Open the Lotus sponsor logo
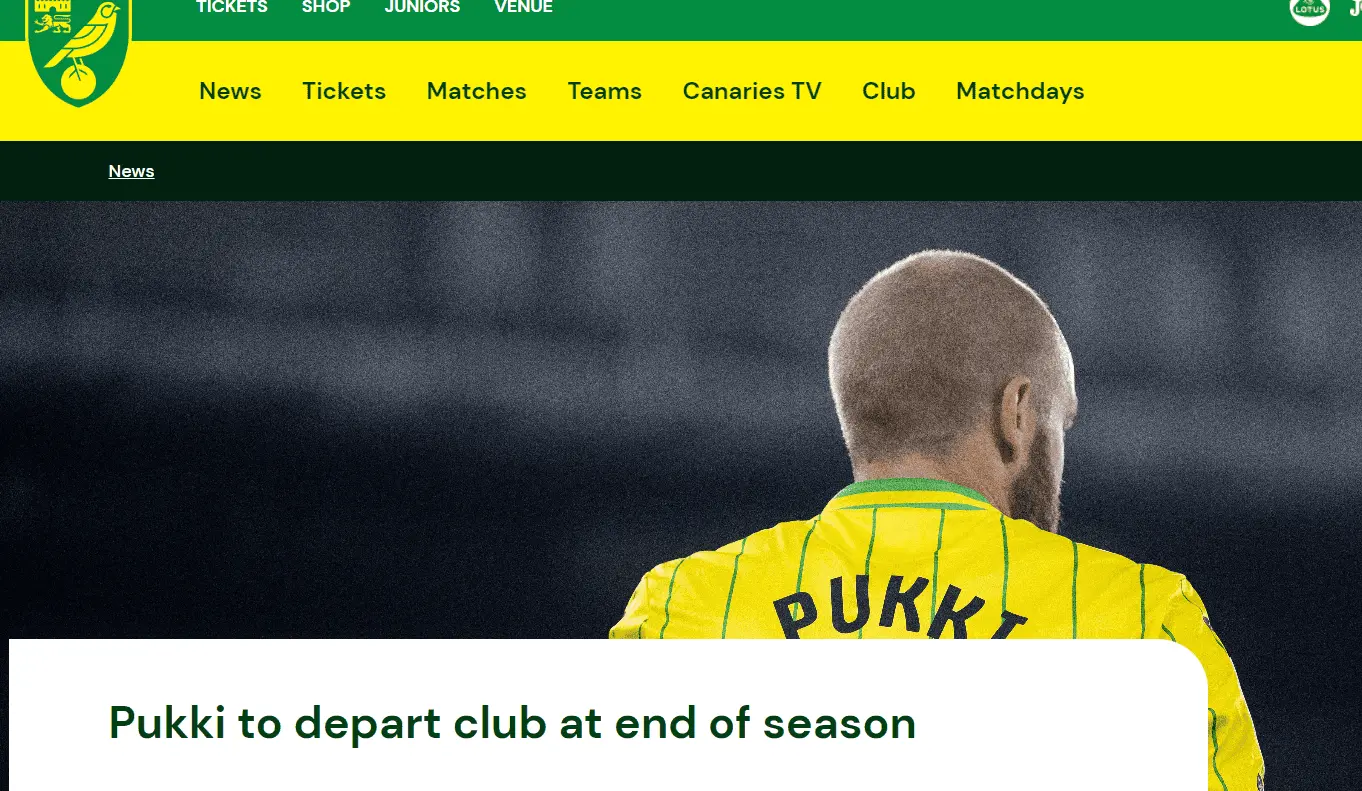The image size is (1362, 791). coord(1309,9)
